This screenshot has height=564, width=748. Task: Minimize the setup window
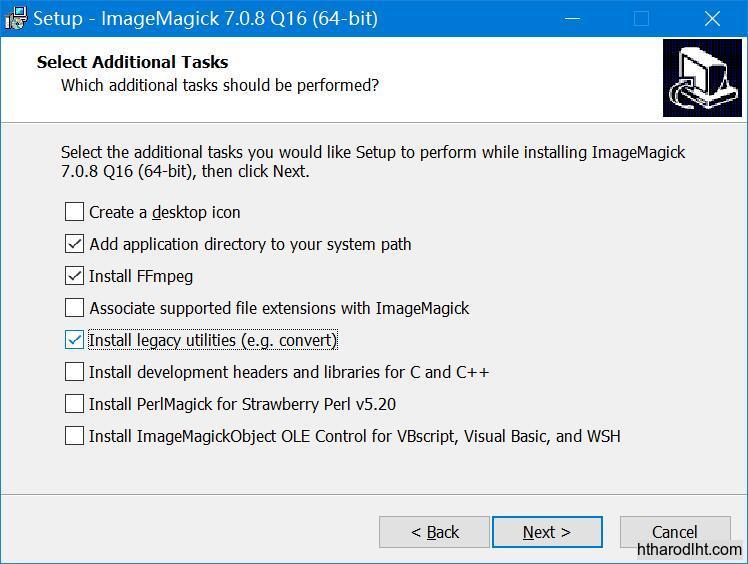[x=572, y=18]
